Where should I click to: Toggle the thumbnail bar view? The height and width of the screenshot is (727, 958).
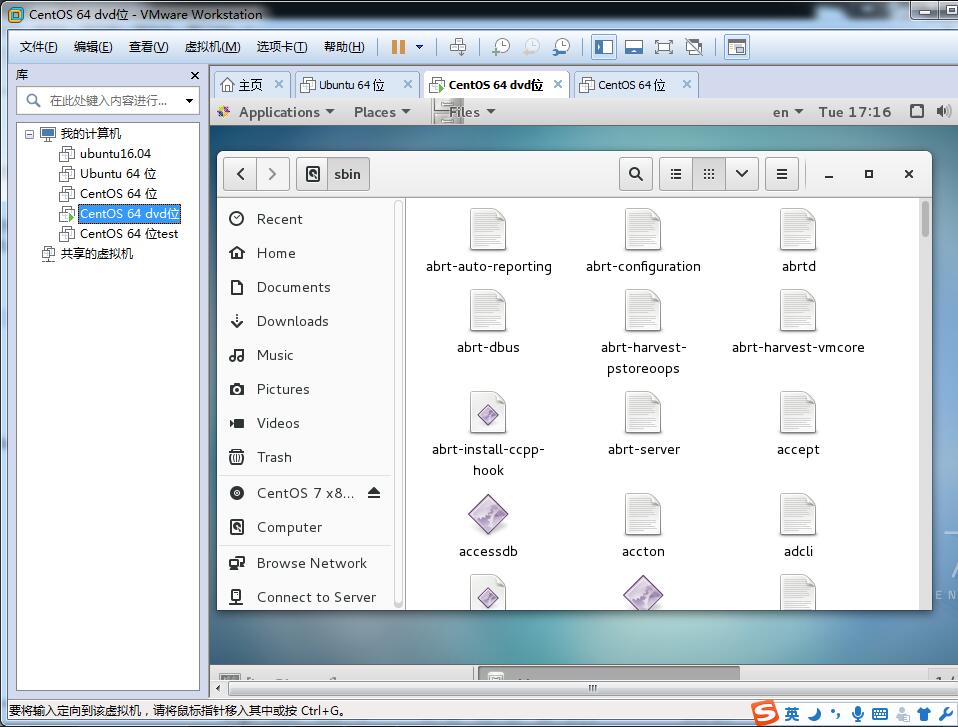[x=634, y=46]
